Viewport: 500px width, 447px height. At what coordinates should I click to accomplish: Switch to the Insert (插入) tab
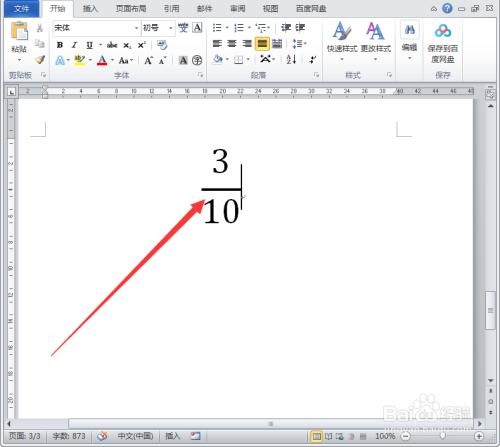[90, 8]
